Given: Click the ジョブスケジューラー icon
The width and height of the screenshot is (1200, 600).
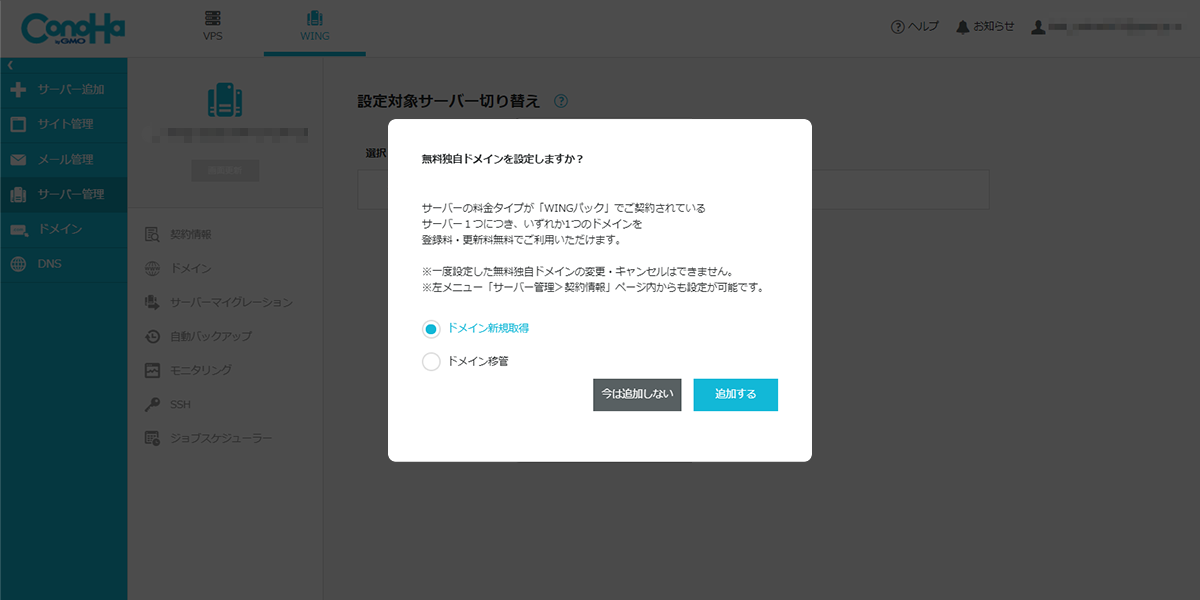Looking at the screenshot, I should click(152, 438).
